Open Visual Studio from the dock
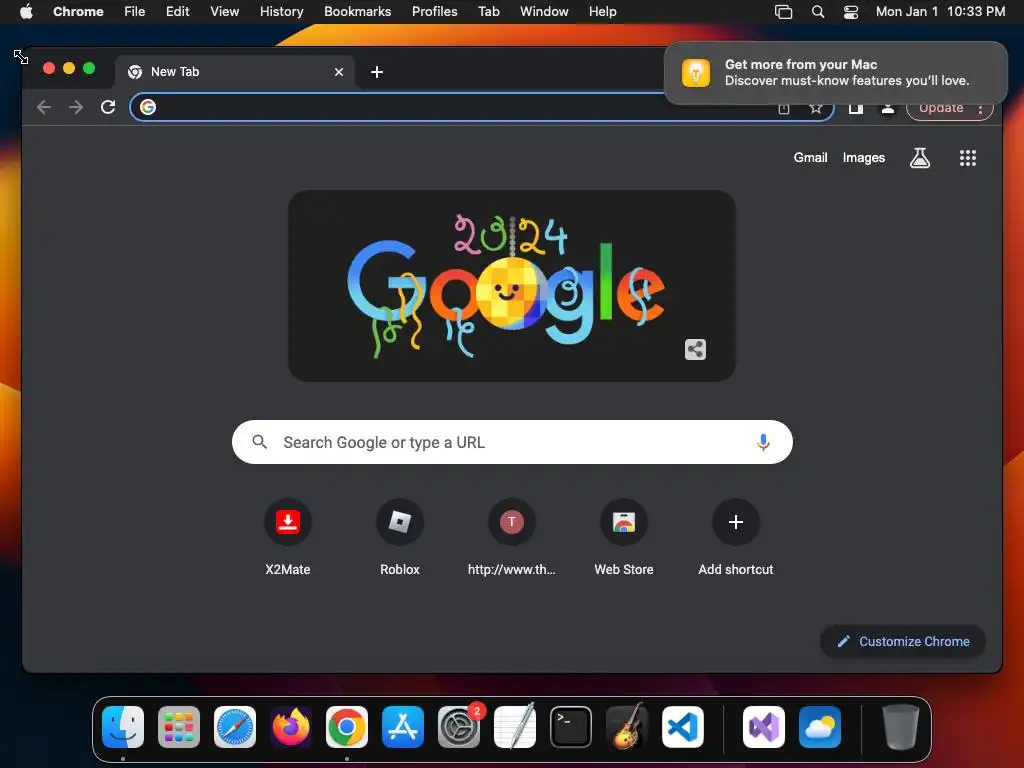The width and height of the screenshot is (1024, 768). point(764,727)
